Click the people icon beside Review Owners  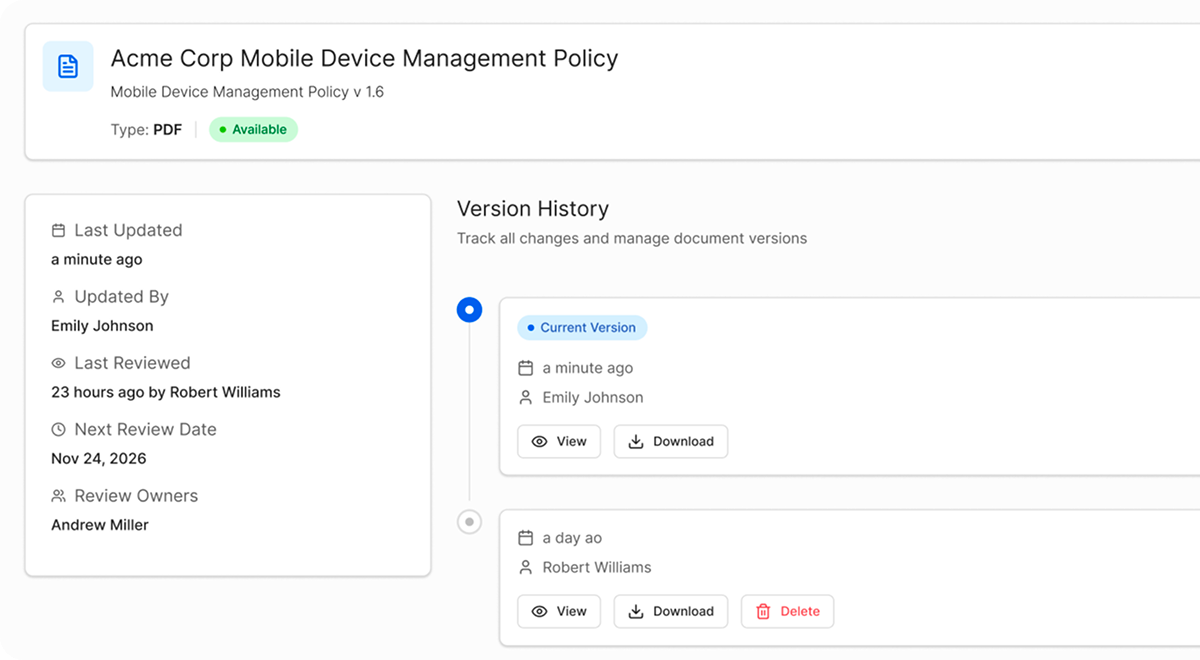coord(58,496)
